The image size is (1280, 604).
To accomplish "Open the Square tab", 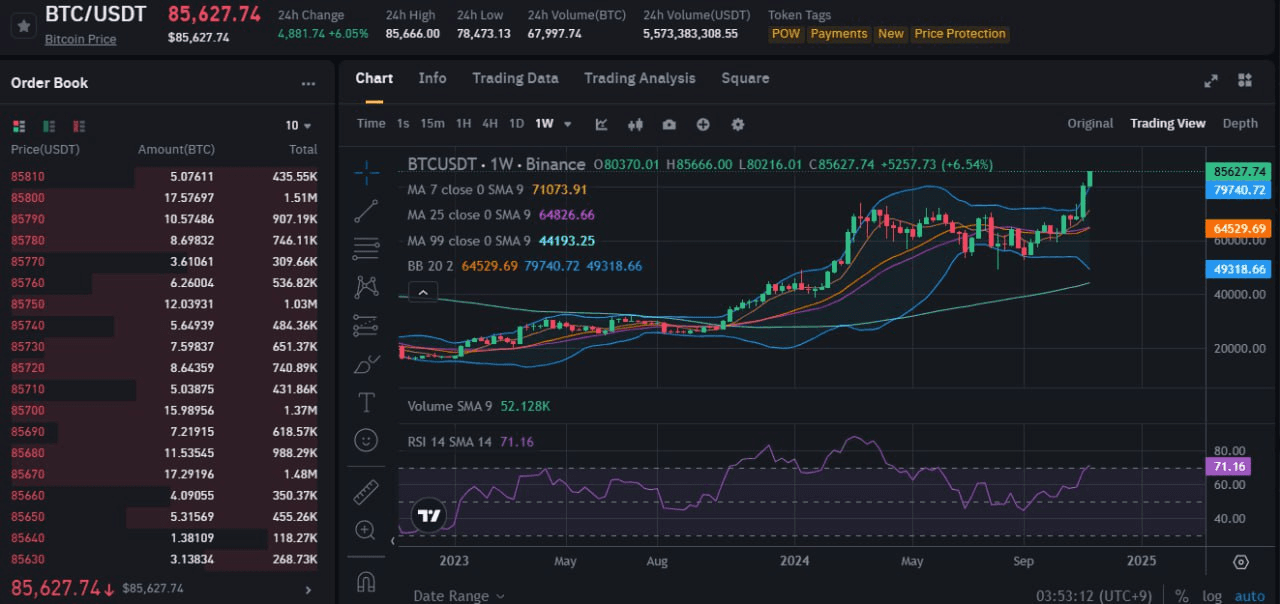I will tap(745, 78).
